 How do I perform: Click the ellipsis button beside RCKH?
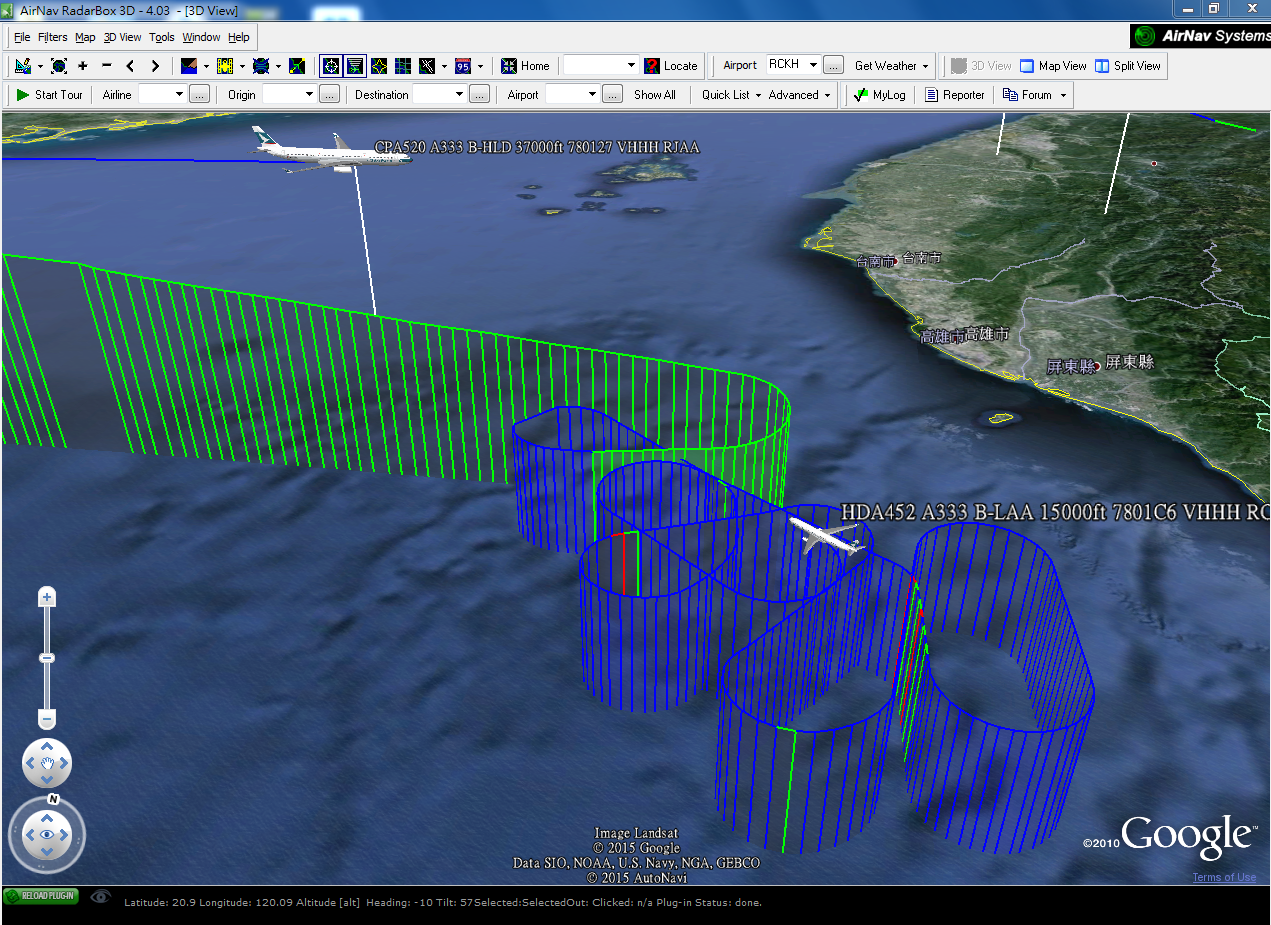(x=835, y=66)
